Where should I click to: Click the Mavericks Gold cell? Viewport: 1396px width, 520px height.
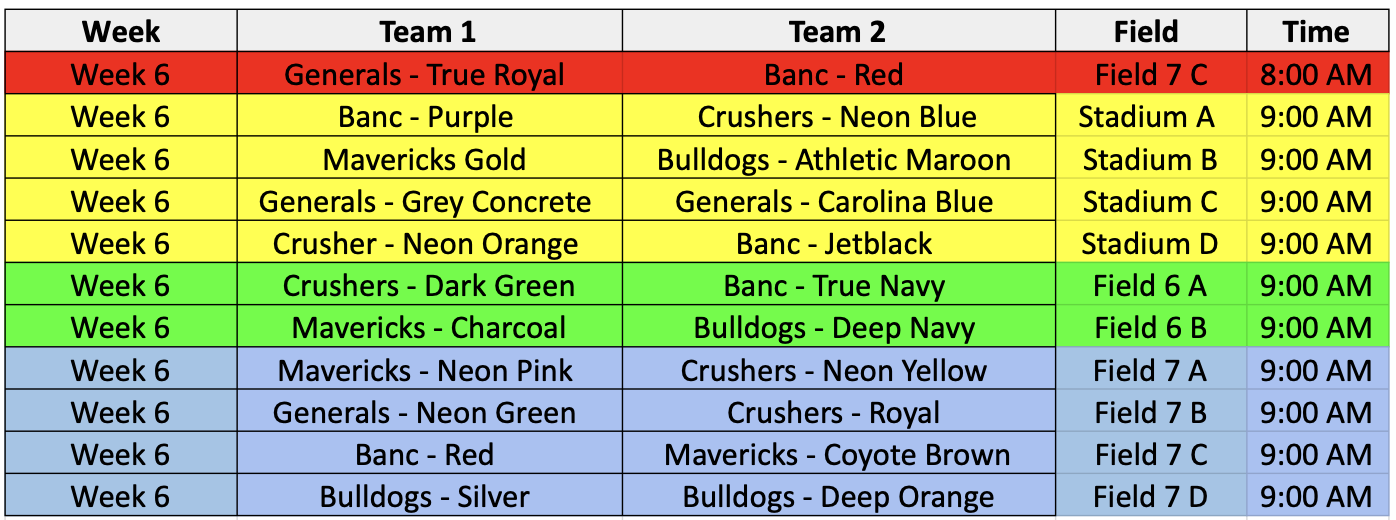pos(425,160)
